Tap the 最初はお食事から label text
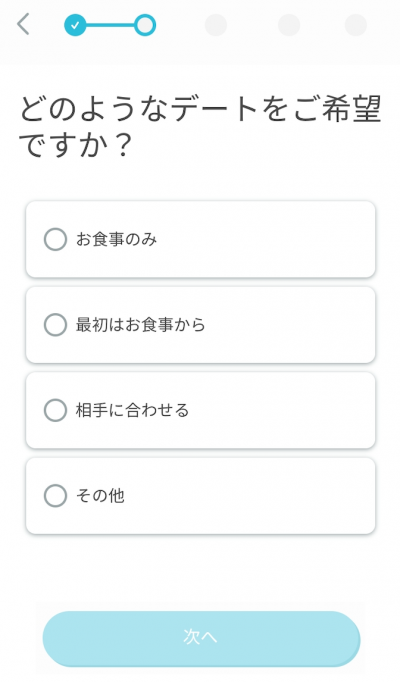The width and height of the screenshot is (400, 682). 140,325
